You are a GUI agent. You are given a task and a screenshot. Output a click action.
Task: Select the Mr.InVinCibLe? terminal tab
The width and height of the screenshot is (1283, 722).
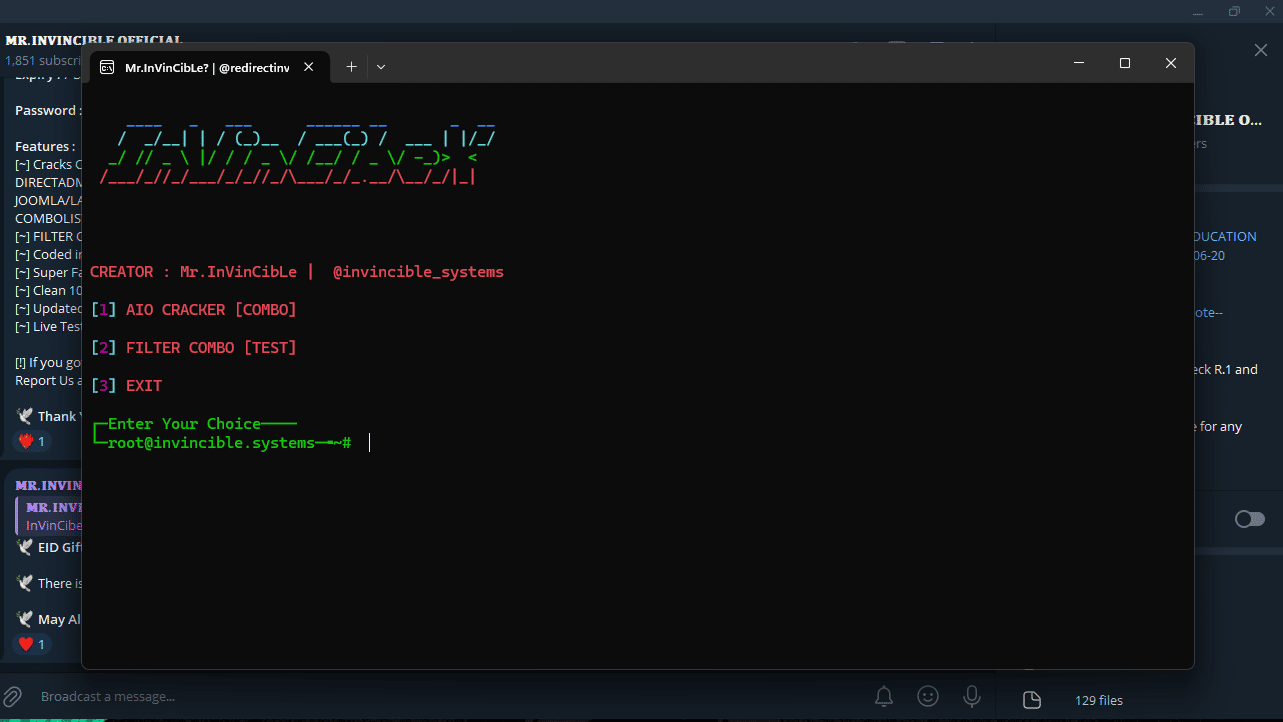click(208, 67)
